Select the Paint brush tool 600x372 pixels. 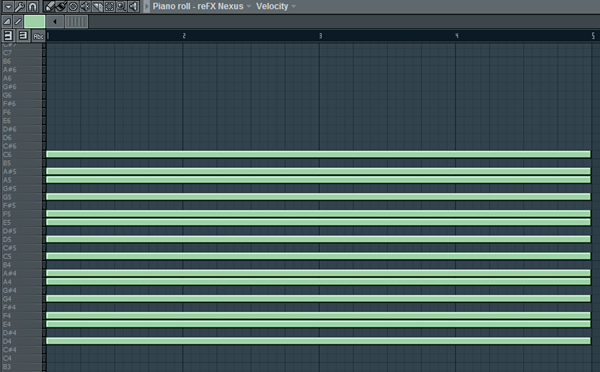(x=61, y=7)
